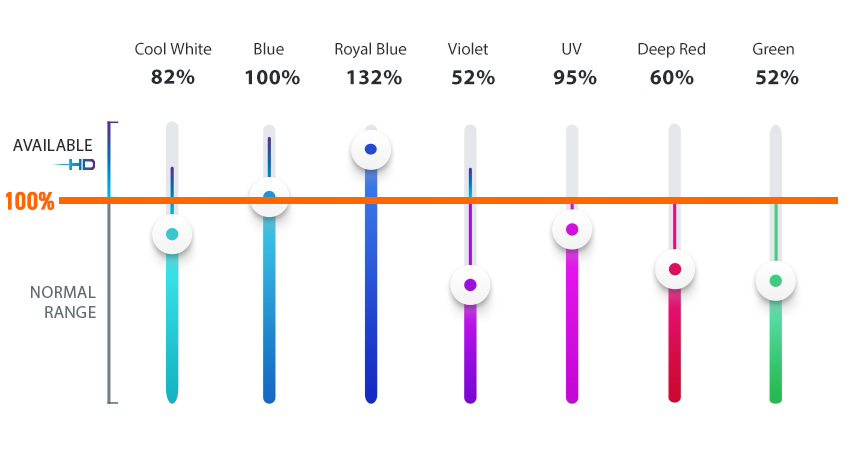Click the Blue channel slider knob
The width and height of the screenshot is (850, 474).
[269, 197]
